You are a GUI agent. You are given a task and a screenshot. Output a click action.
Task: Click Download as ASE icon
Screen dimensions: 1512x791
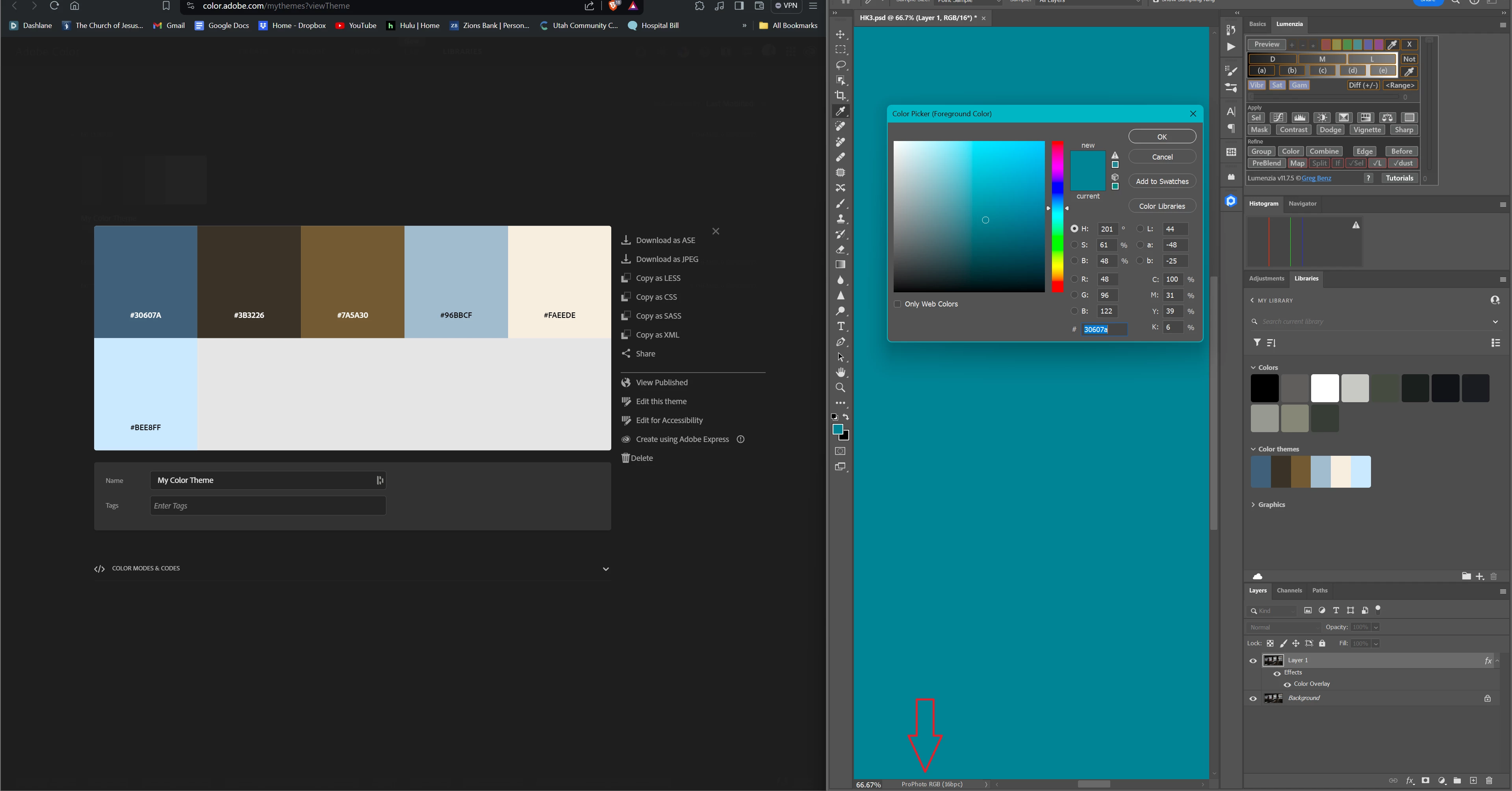click(x=626, y=240)
